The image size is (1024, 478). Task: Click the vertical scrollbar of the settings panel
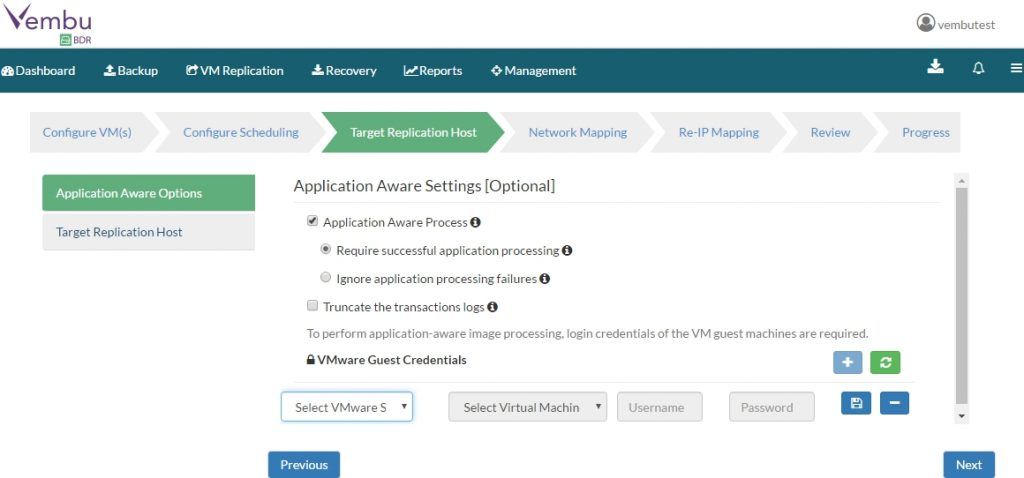coord(961,295)
